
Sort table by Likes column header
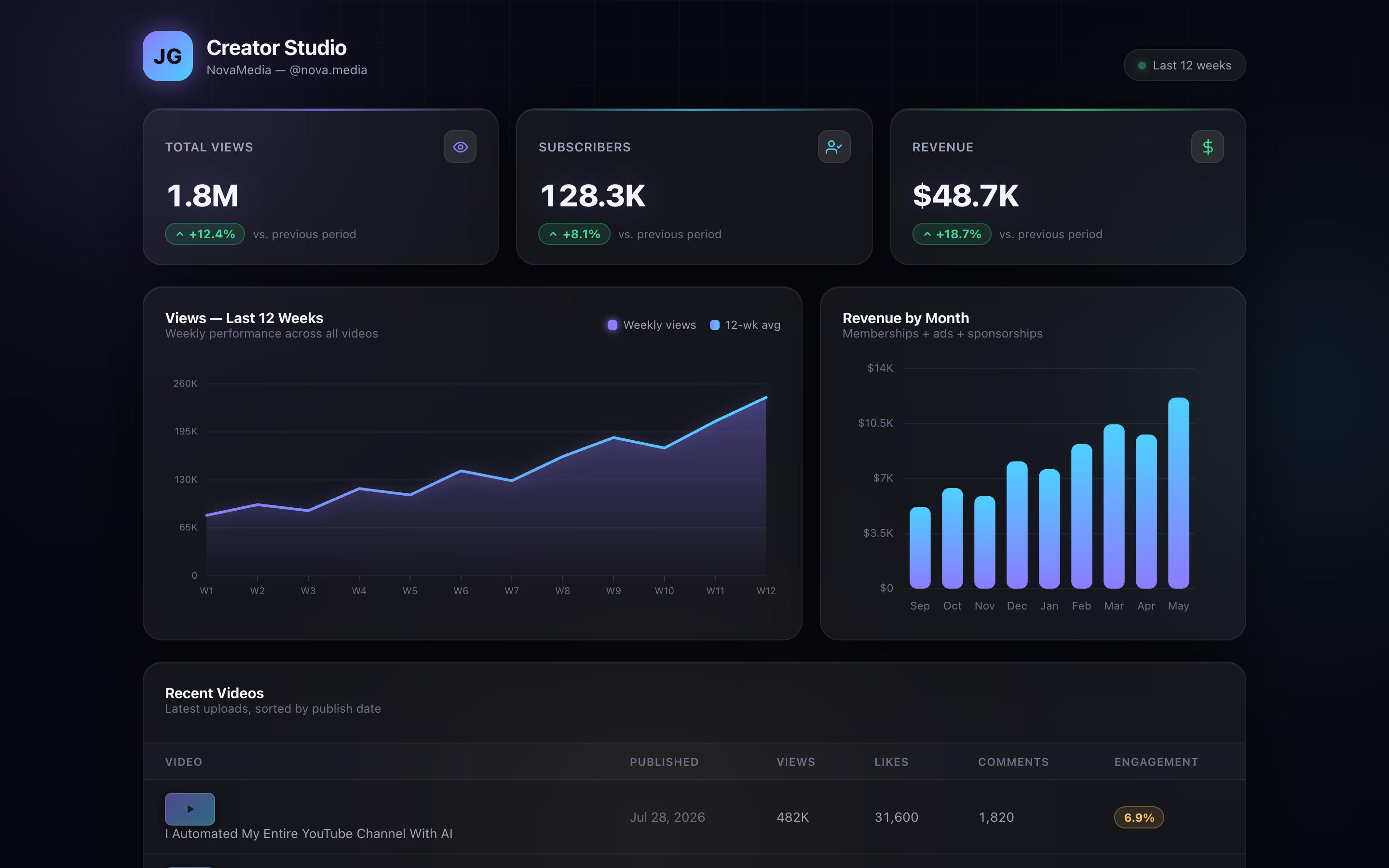point(891,762)
